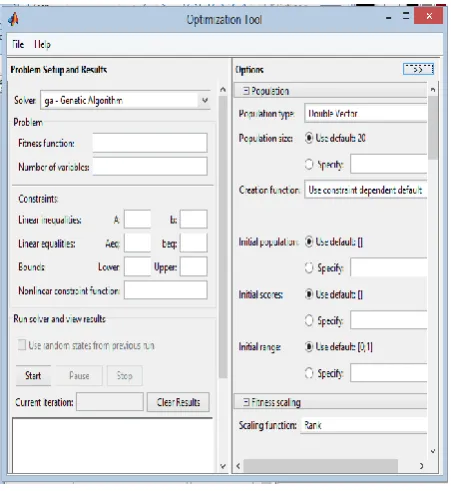The height and width of the screenshot is (491, 451).
Task: Open the File menu
Action: click(18, 44)
